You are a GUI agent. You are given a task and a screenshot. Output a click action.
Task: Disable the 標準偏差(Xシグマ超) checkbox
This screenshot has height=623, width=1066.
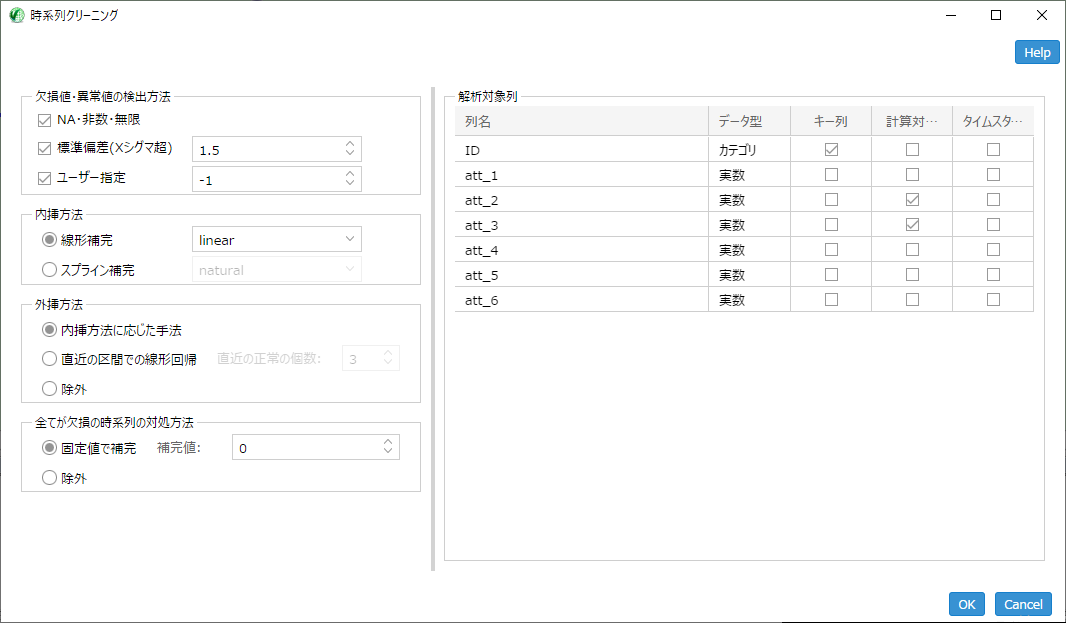pyautogui.click(x=44, y=149)
